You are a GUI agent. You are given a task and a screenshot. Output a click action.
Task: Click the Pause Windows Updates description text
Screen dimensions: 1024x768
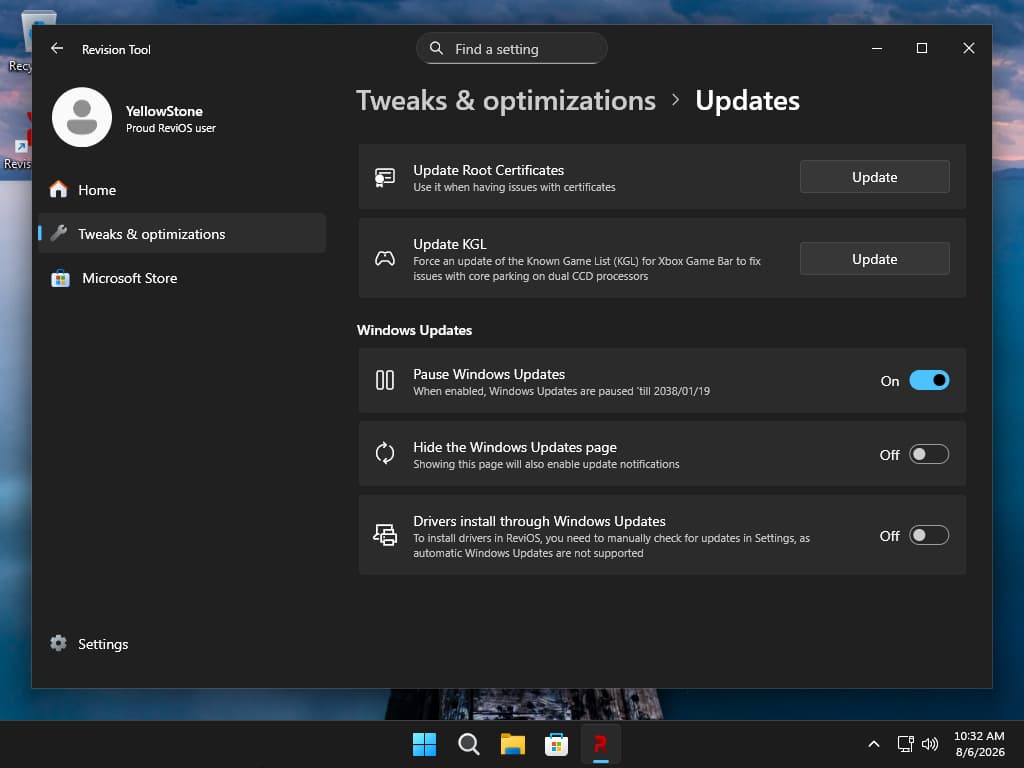[561, 391]
